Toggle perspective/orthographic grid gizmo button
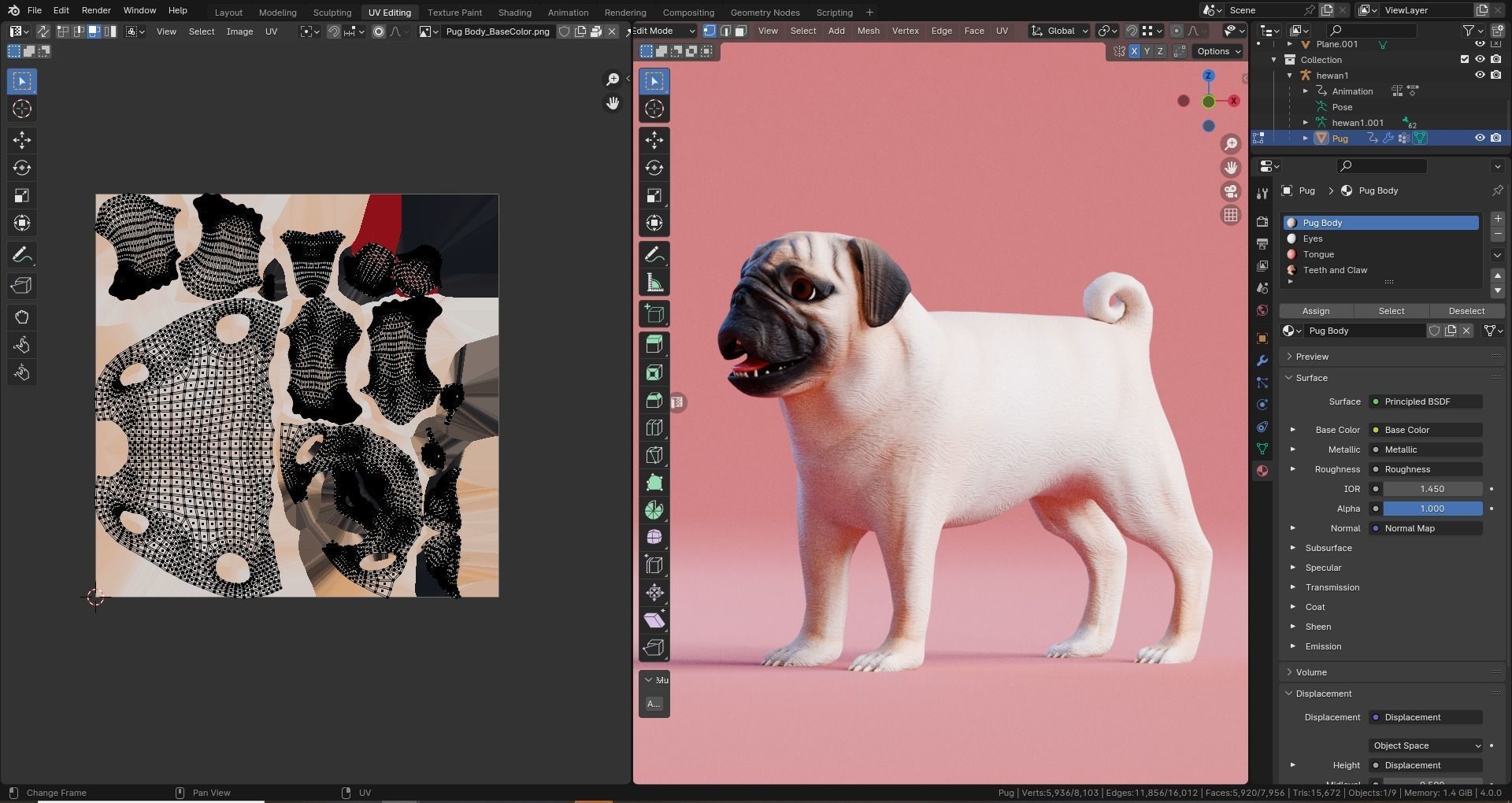 1231,215
